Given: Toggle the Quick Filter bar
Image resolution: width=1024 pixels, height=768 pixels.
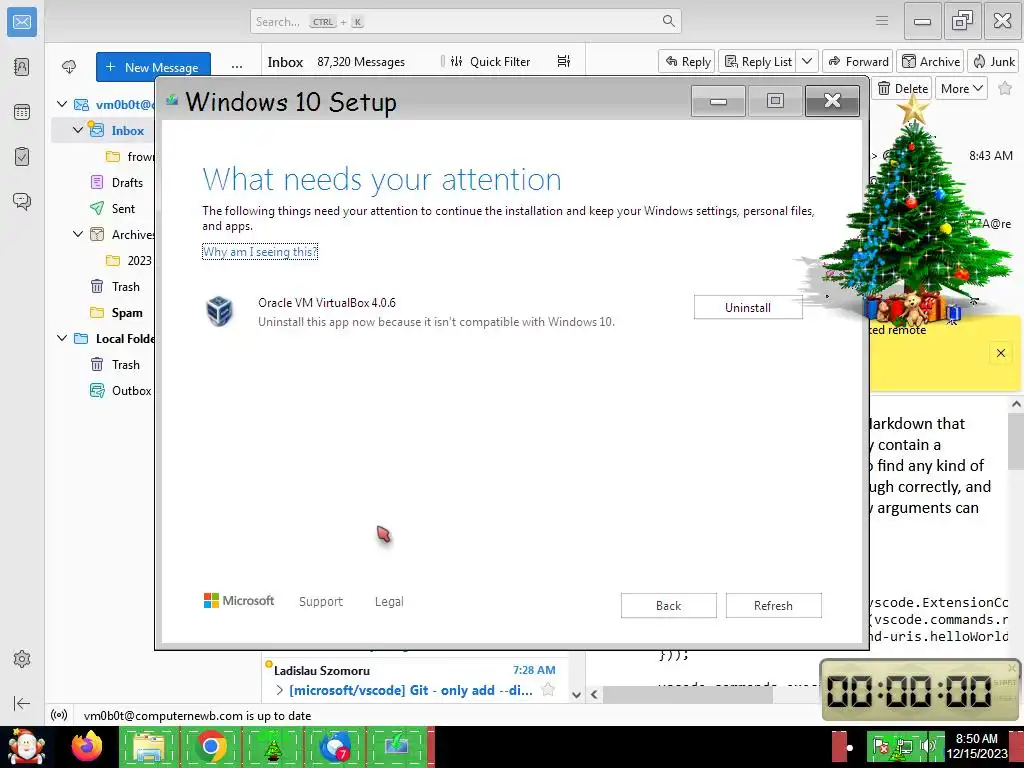Looking at the screenshot, I should tap(490, 61).
